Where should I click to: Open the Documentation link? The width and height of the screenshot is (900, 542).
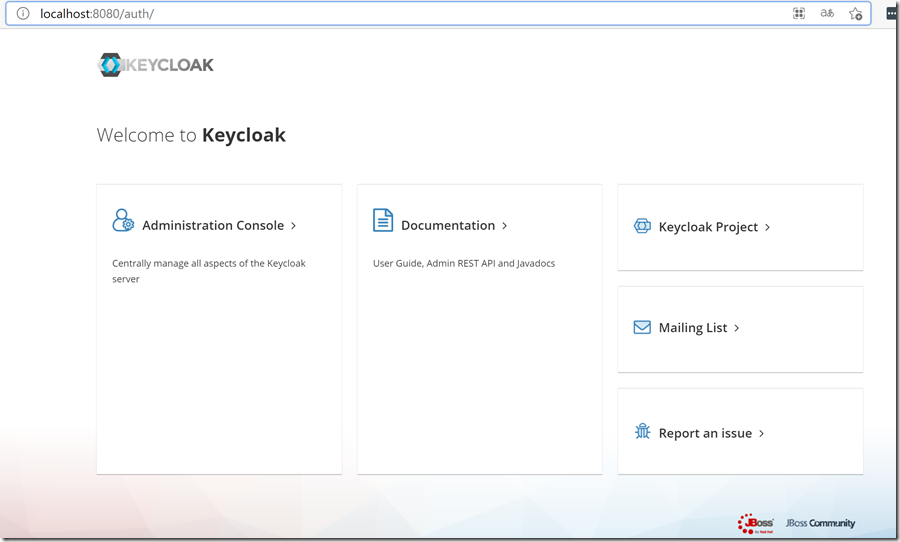tap(448, 226)
